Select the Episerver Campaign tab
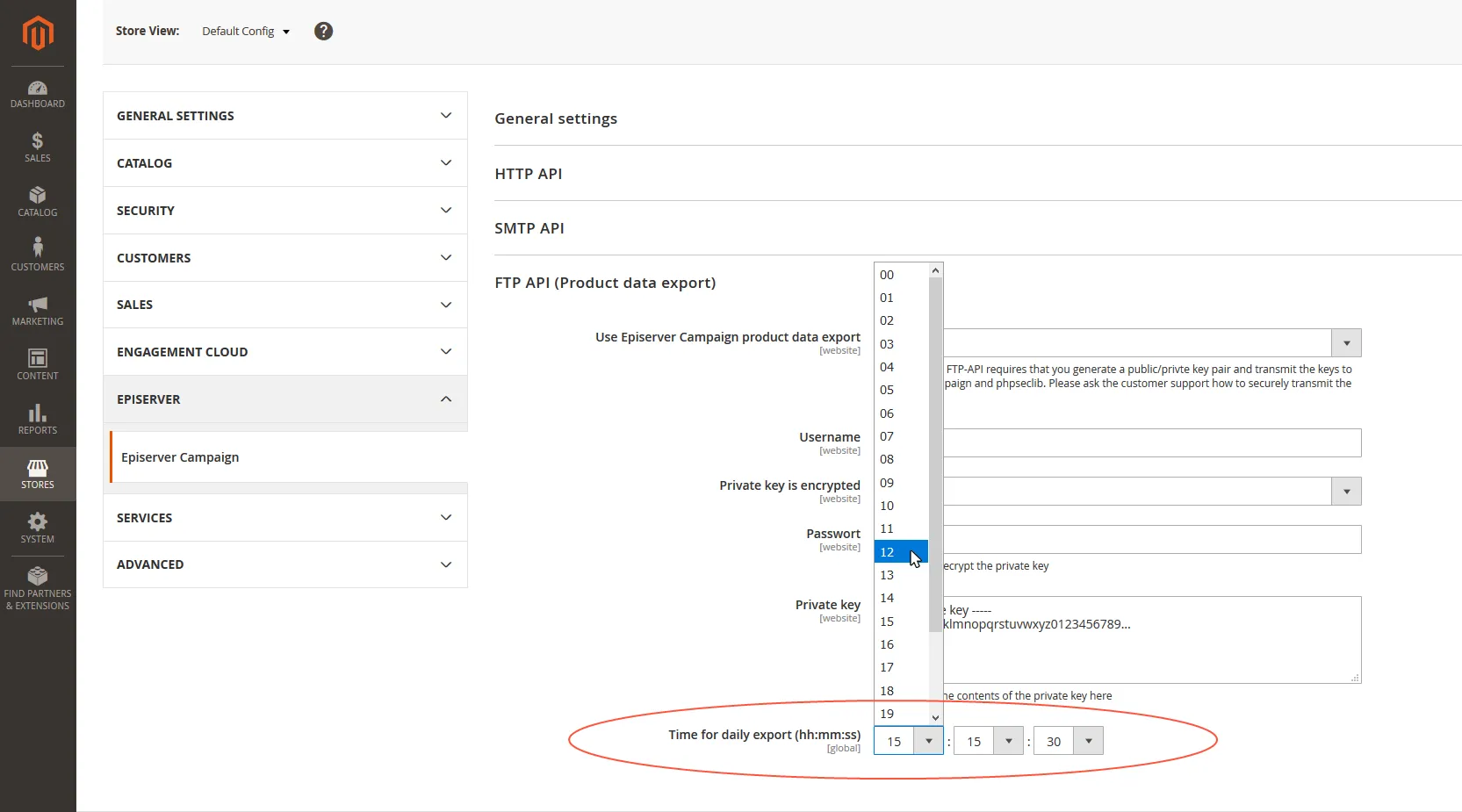Image resolution: width=1462 pixels, height=812 pixels. coord(288,457)
